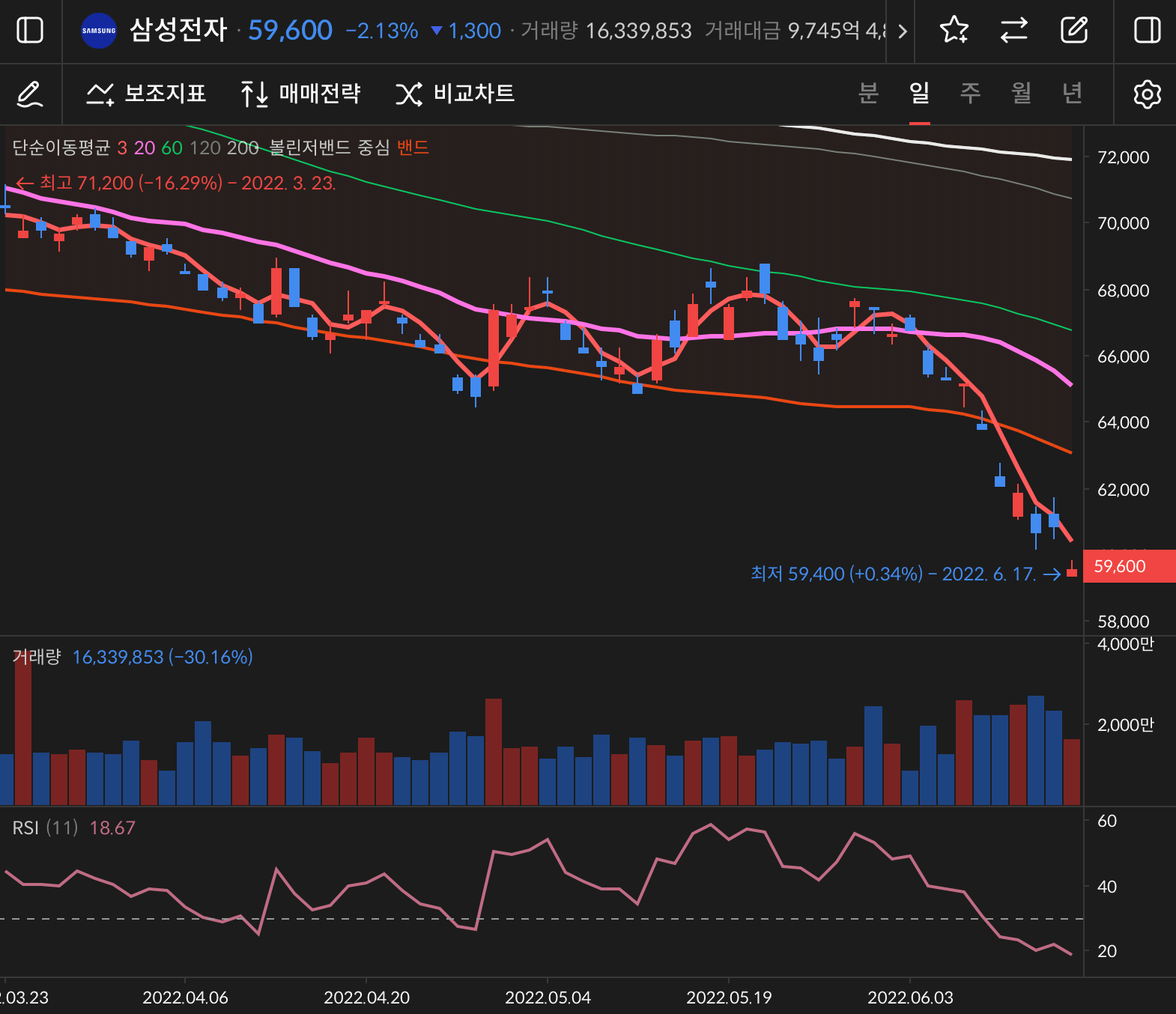
Task: Switch to 년 yearly timeframe
Action: point(1072,93)
